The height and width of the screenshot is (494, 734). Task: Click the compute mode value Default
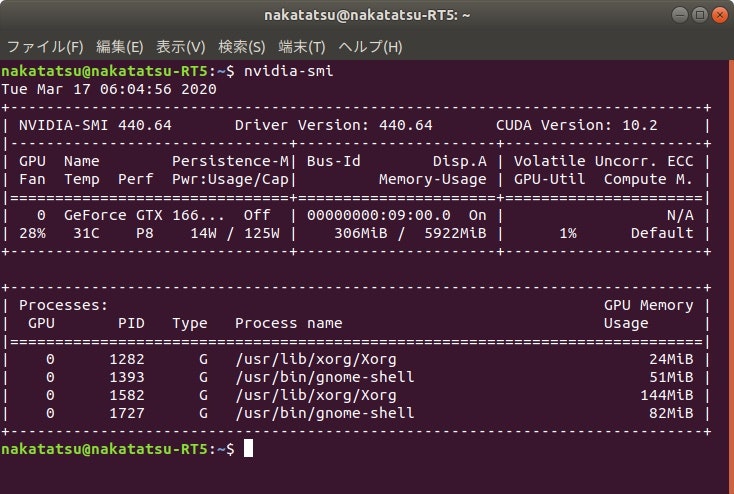pyautogui.click(x=662, y=233)
